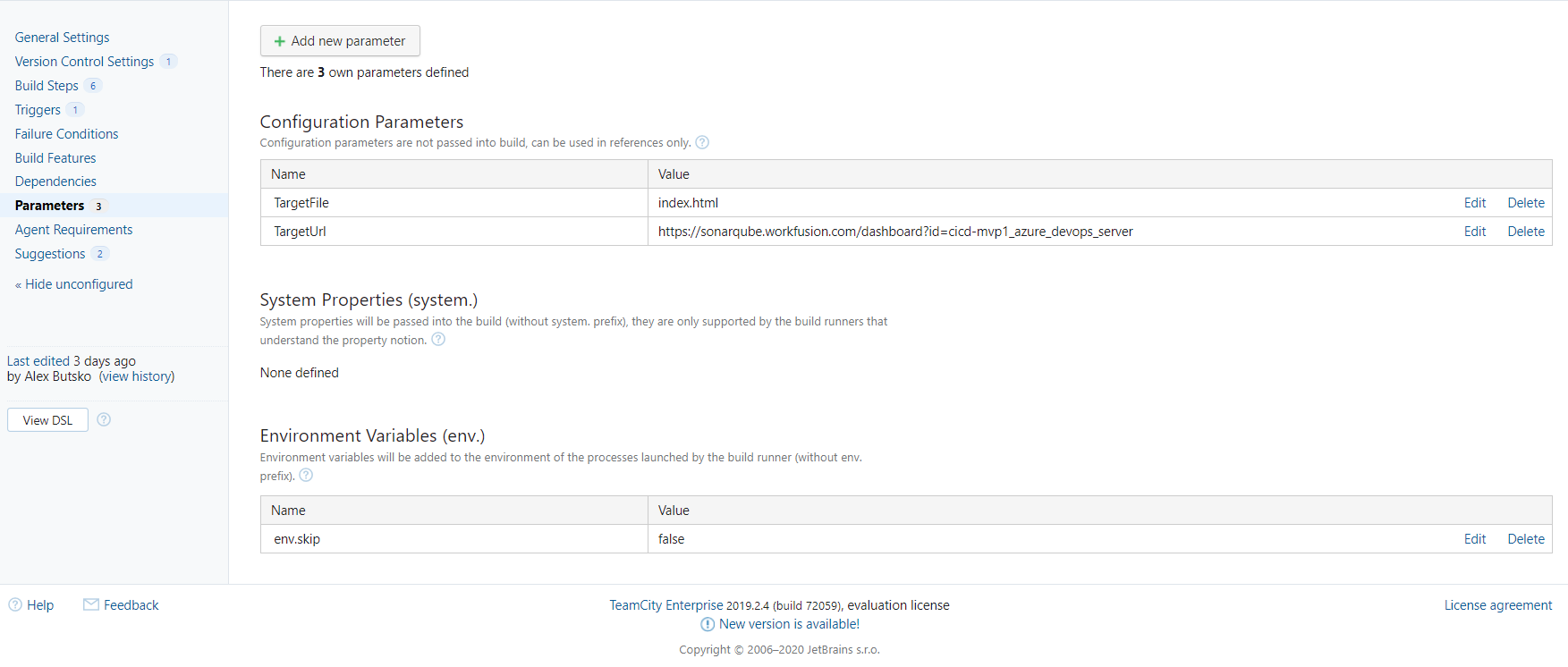Screen dimensions: 1568x667
Task: Open Build Features
Action: pos(55,158)
